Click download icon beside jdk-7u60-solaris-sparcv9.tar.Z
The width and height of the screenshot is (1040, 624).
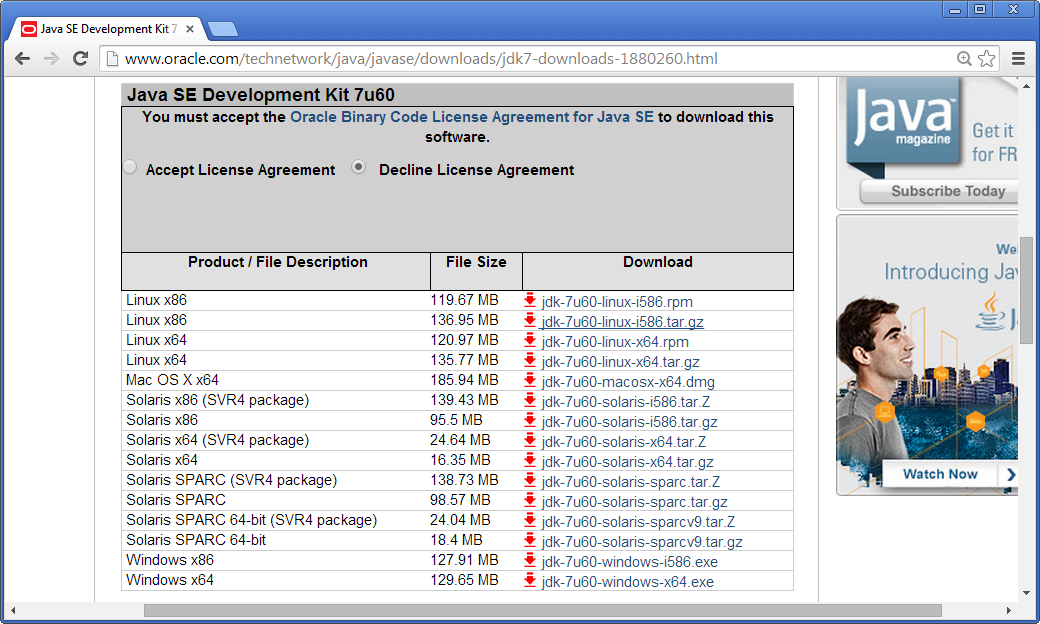click(530, 521)
